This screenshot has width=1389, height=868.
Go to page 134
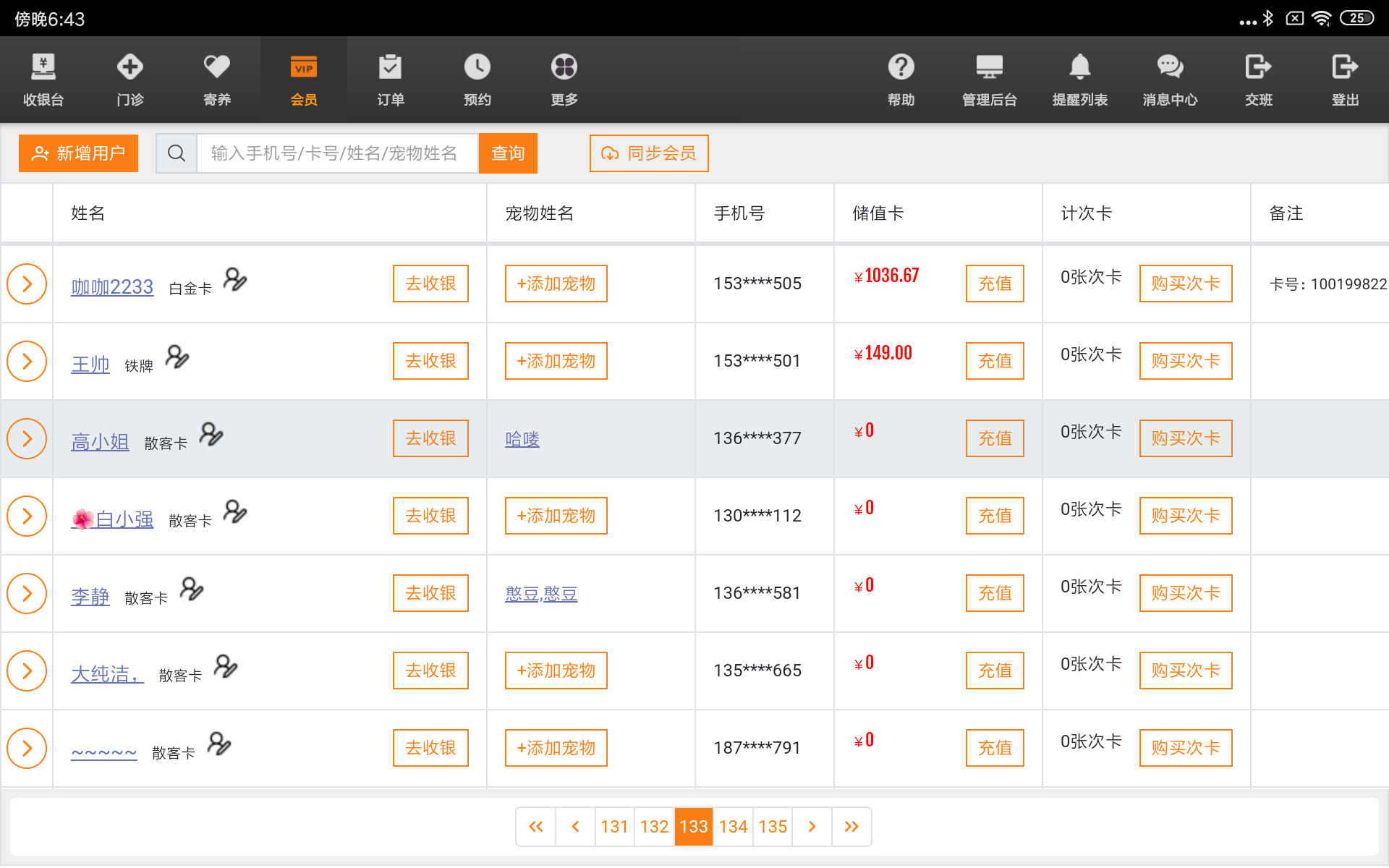pyautogui.click(x=733, y=827)
